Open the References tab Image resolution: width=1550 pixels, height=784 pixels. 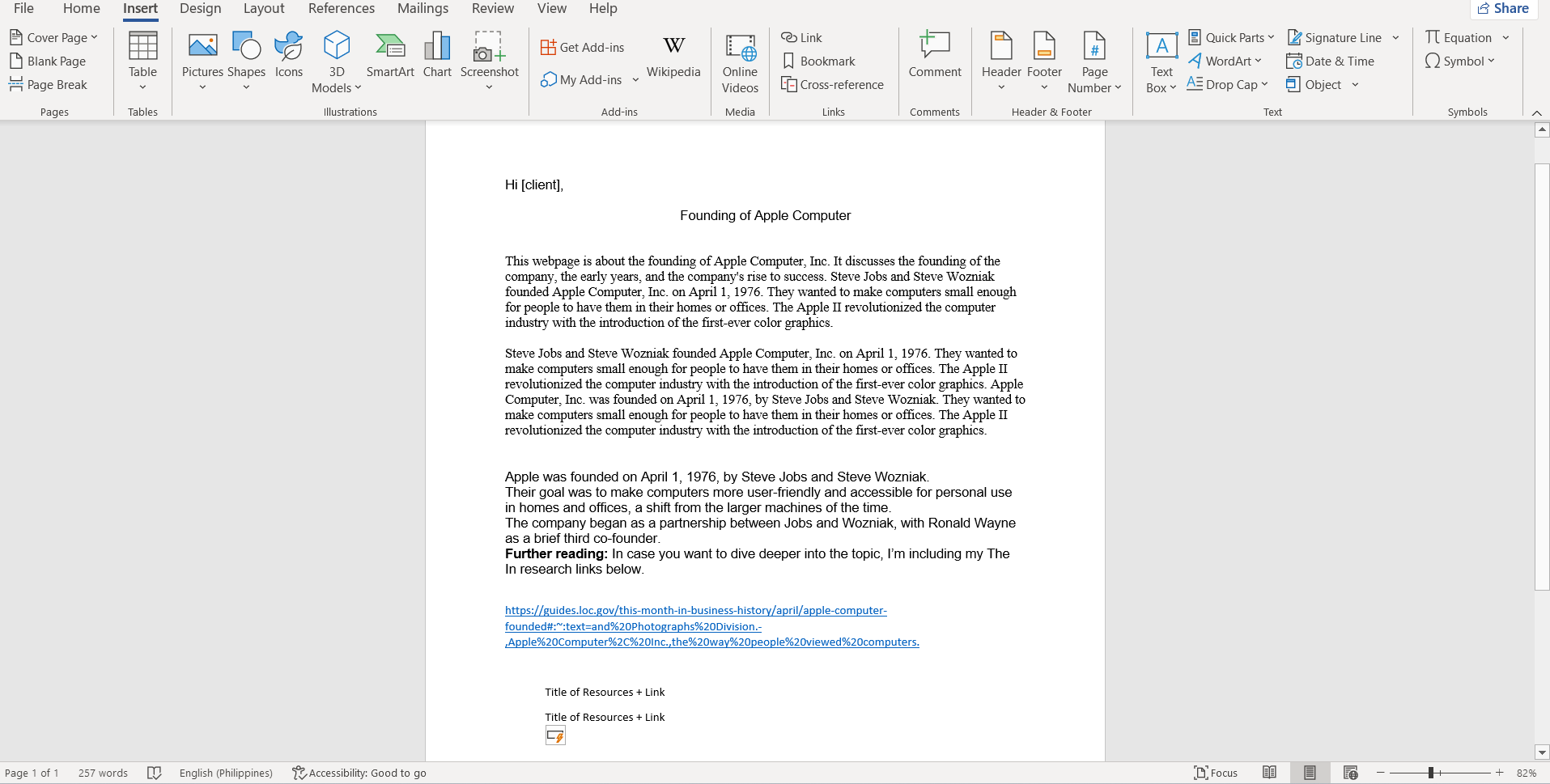(x=342, y=9)
